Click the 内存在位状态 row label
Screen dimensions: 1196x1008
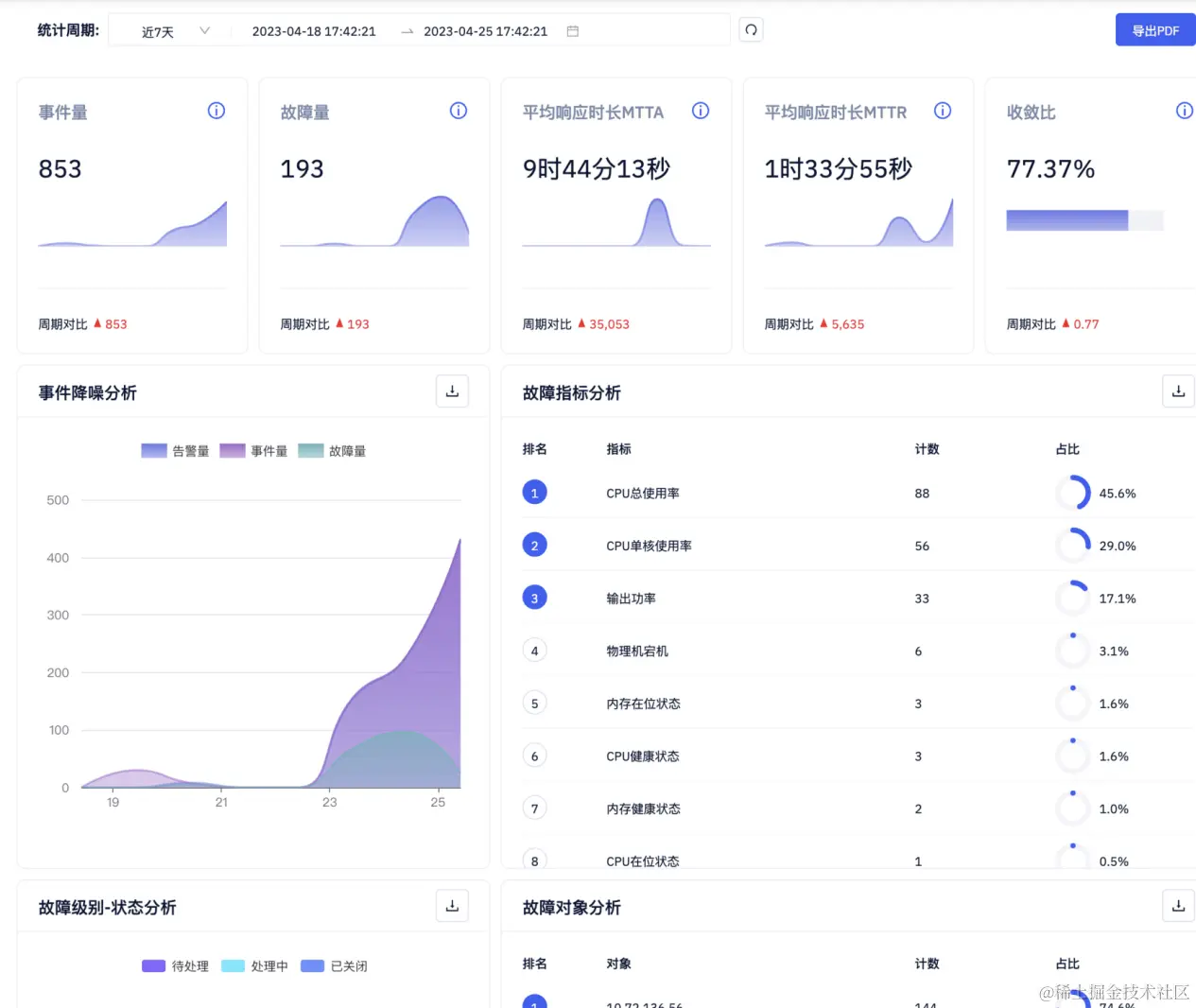click(x=643, y=704)
